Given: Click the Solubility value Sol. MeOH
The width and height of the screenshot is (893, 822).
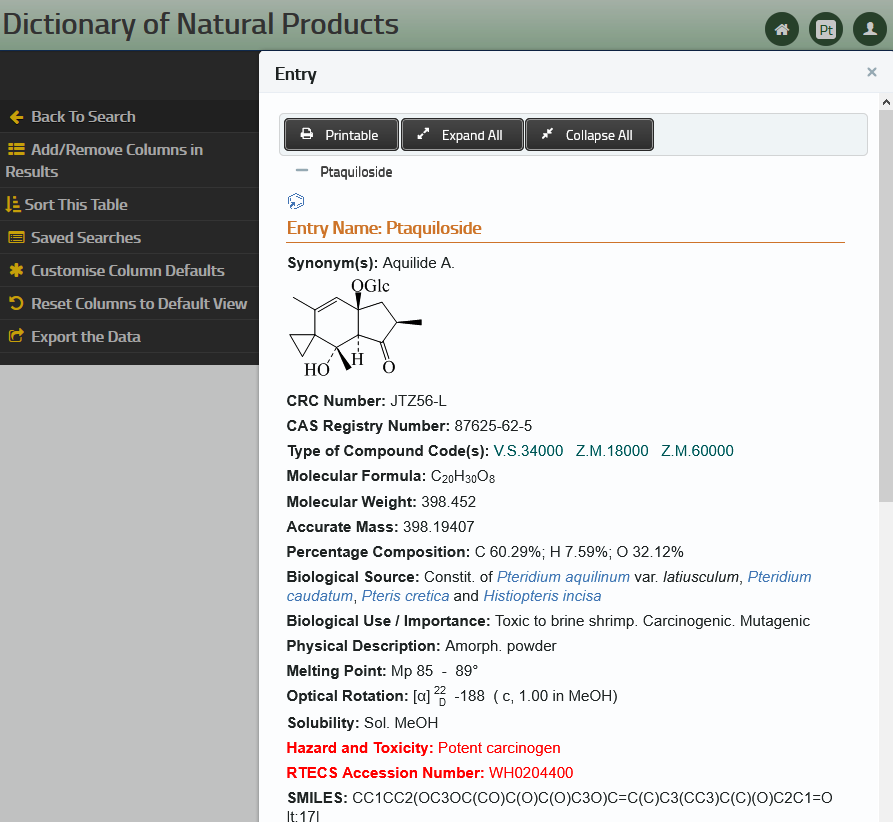Looking at the screenshot, I should [401, 723].
